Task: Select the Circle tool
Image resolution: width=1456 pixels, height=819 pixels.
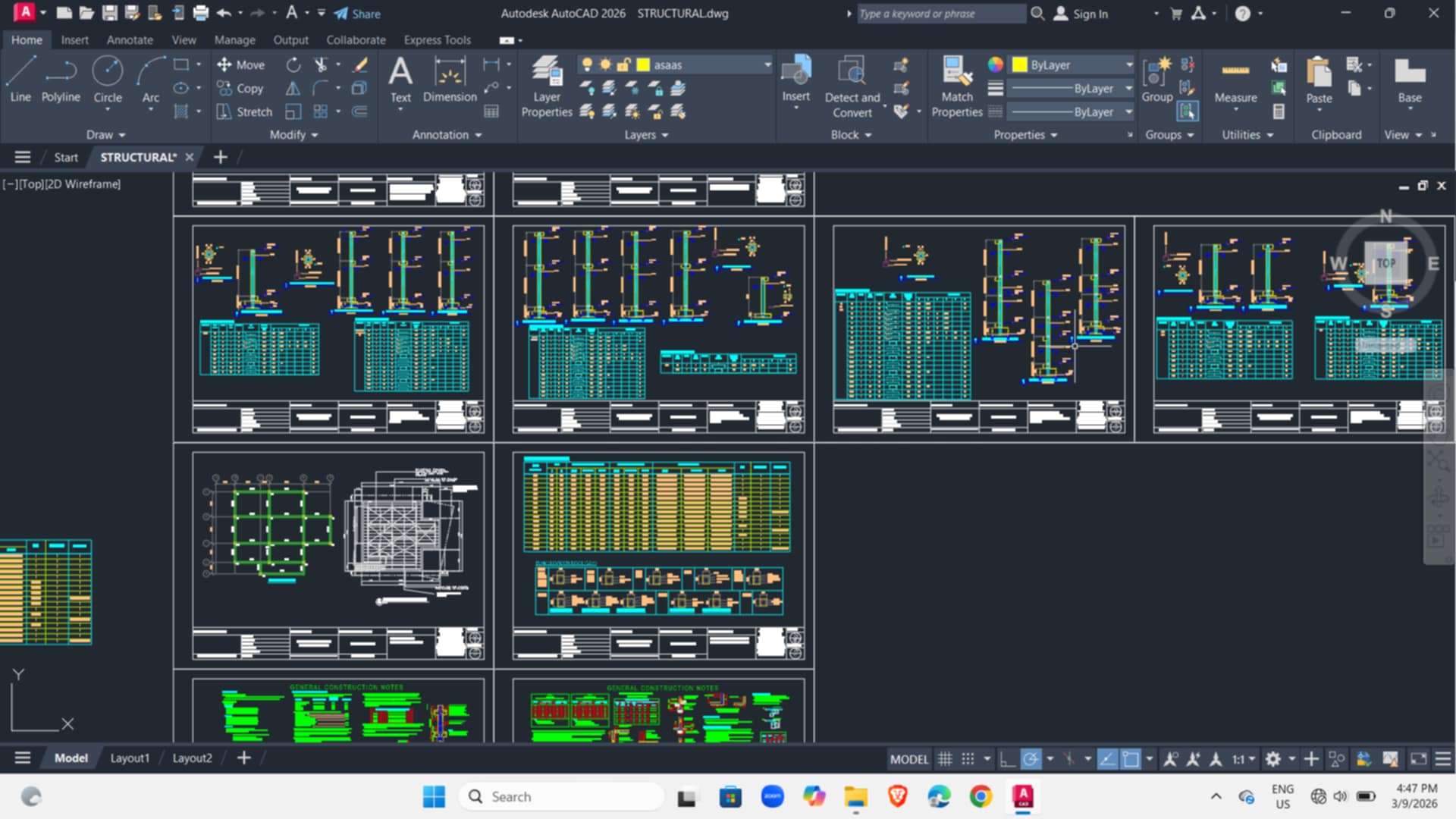Action: [x=108, y=79]
